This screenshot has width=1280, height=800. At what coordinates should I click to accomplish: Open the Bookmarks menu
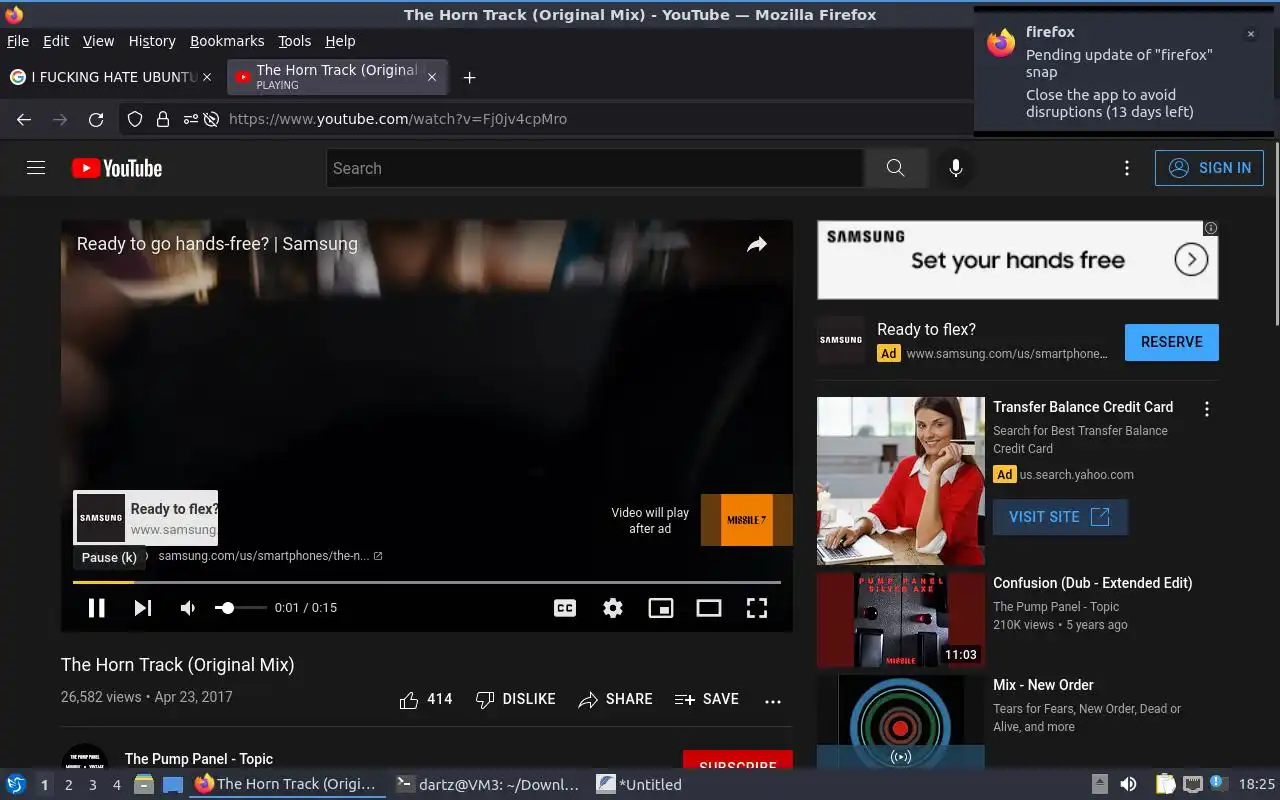[x=227, y=41]
